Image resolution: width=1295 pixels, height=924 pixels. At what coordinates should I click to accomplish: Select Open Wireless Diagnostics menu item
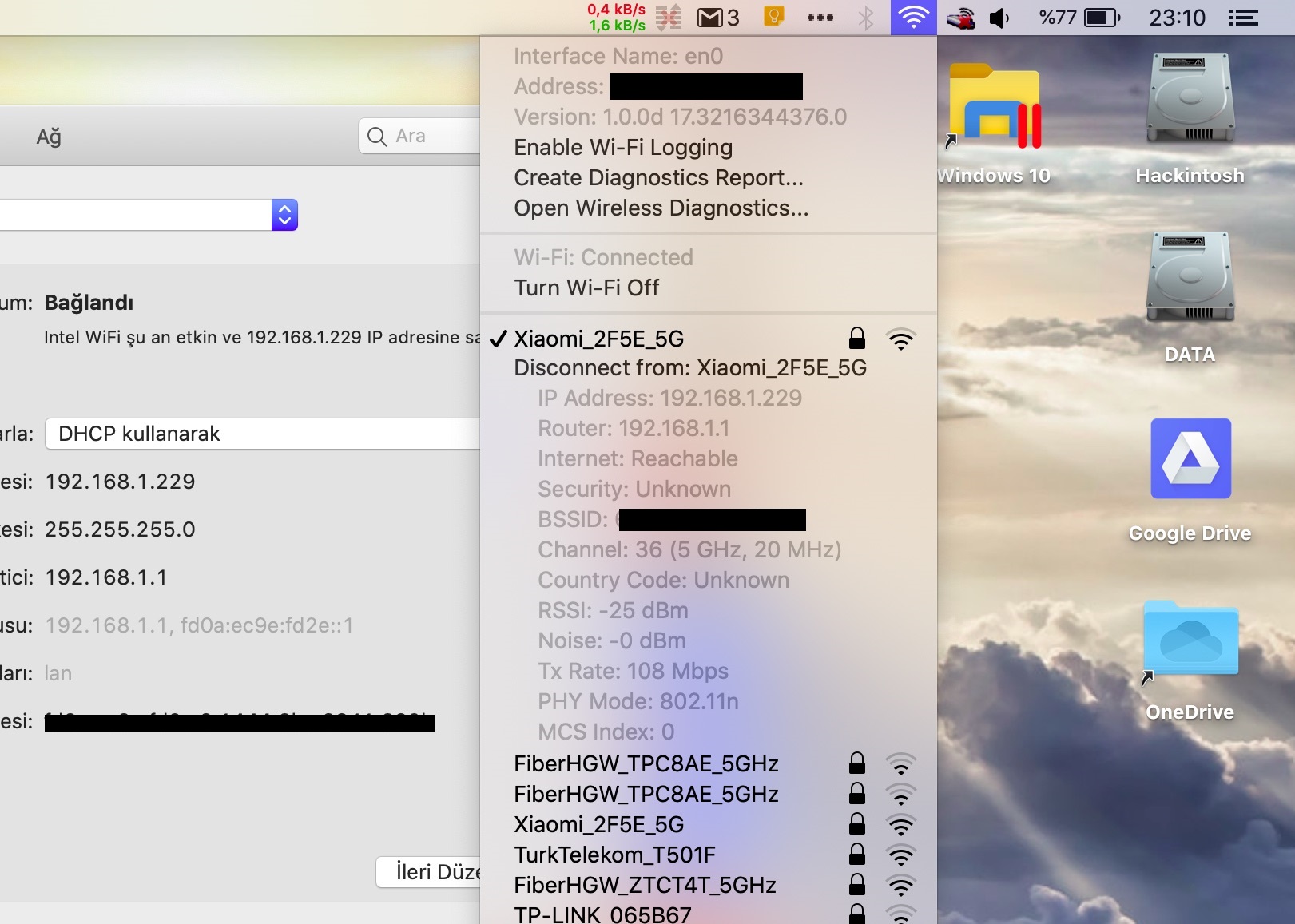point(661,208)
